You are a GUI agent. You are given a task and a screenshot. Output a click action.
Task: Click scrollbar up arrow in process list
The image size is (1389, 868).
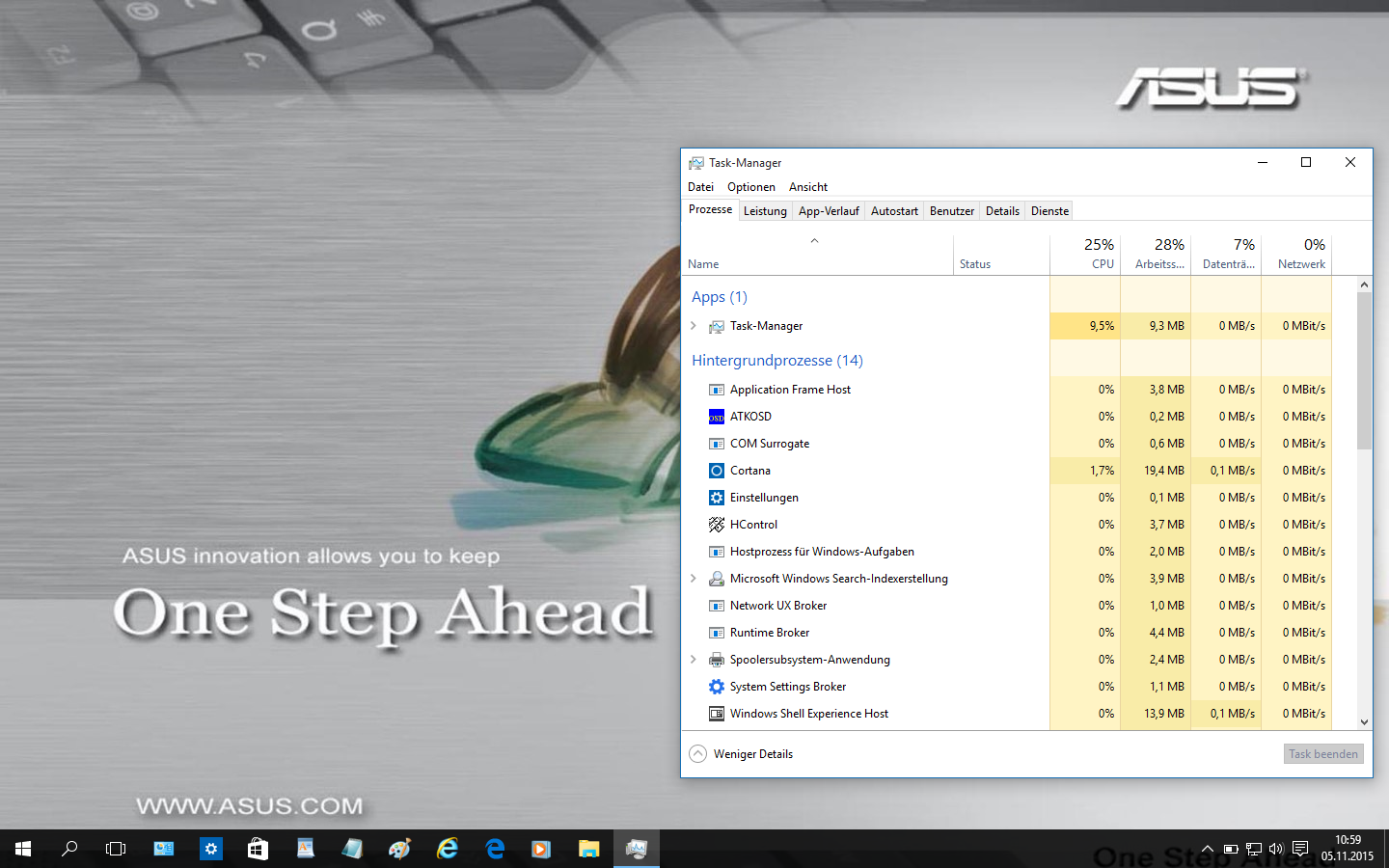click(1364, 285)
